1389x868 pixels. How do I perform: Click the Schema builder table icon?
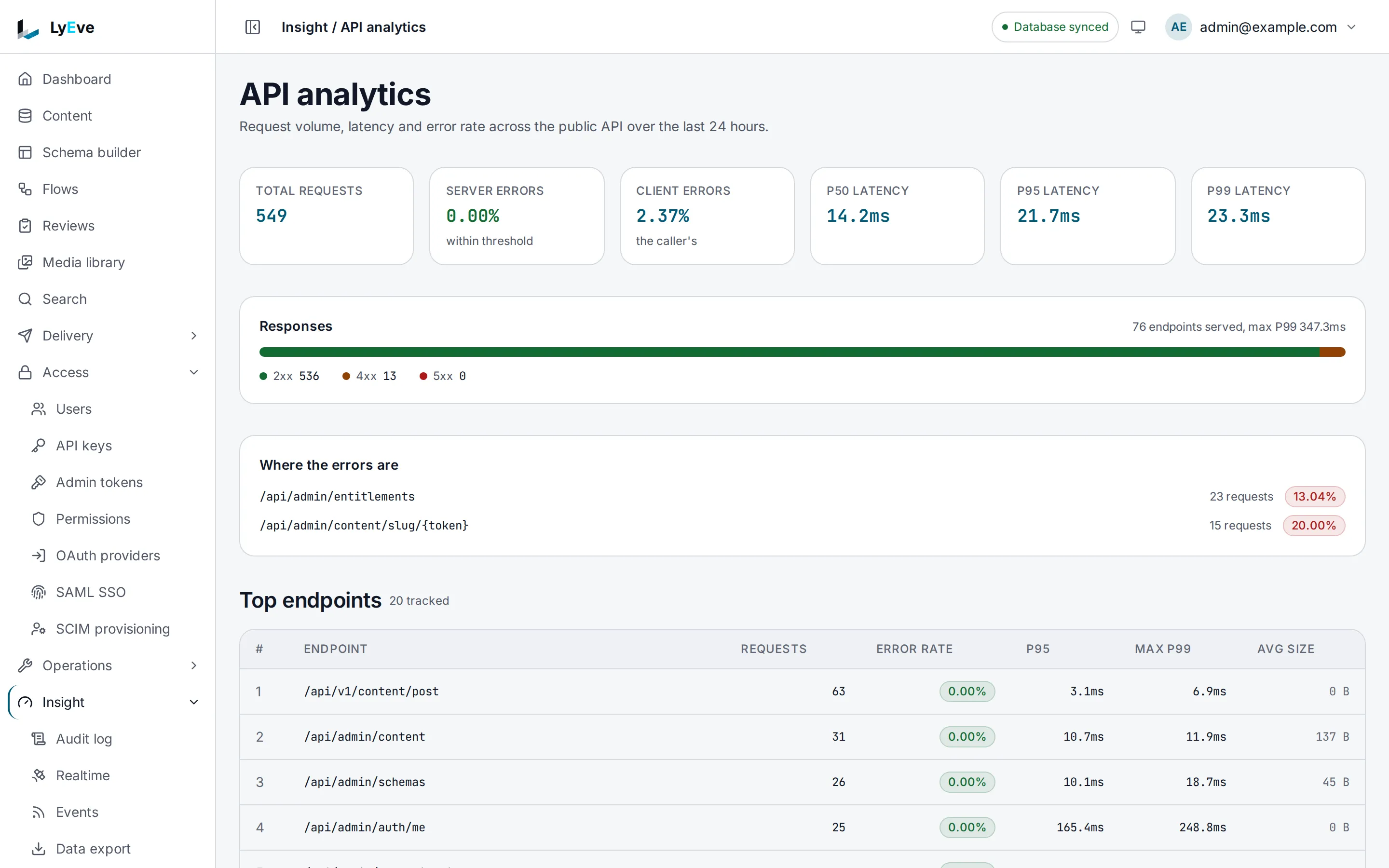(x=25, y=152)
